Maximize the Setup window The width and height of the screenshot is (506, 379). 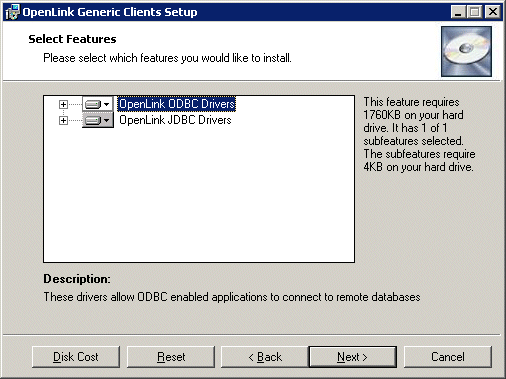pos(474,12)
